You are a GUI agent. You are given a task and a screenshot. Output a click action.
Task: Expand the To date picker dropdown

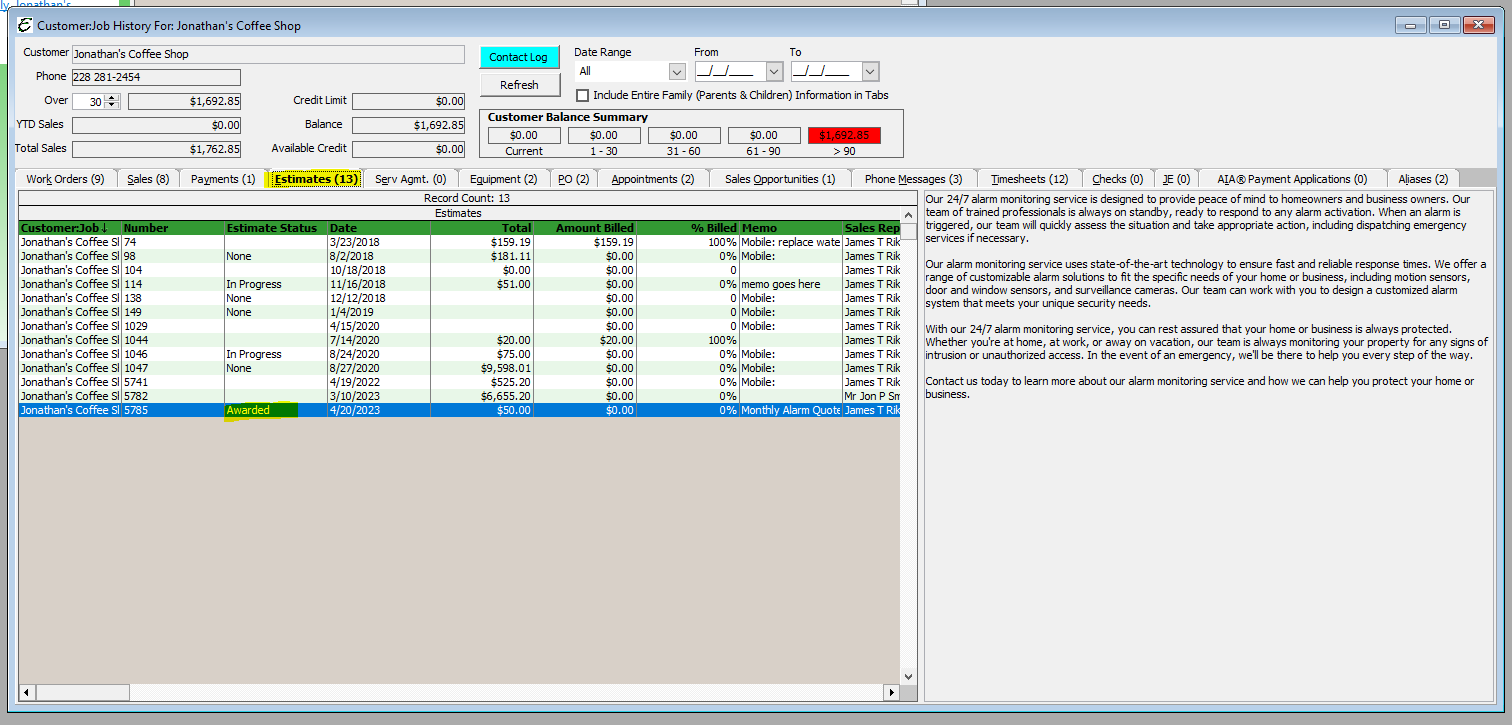[869, 72]
